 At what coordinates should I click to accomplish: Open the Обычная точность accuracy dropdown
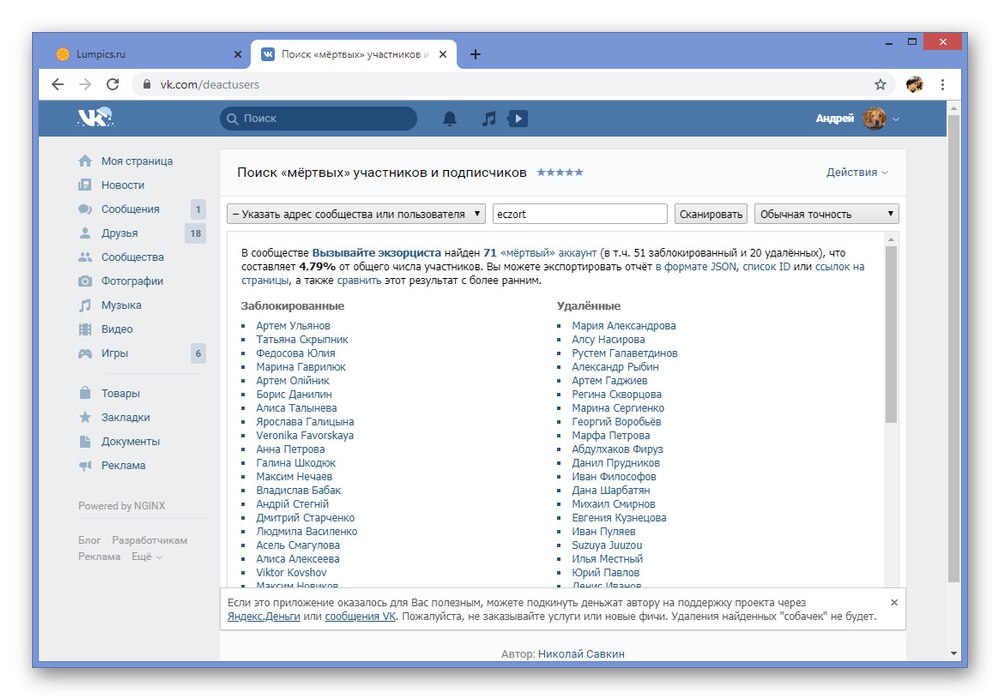[x=827, y=214]
